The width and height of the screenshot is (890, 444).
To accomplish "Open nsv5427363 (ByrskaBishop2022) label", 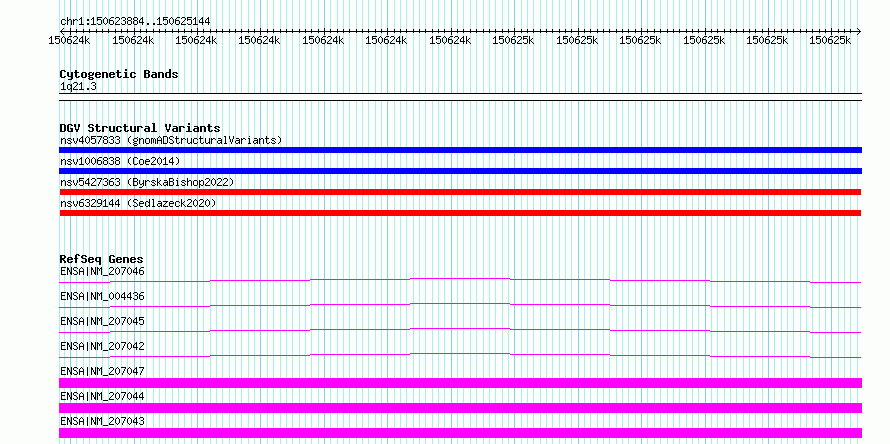I will tap(147, 182).
